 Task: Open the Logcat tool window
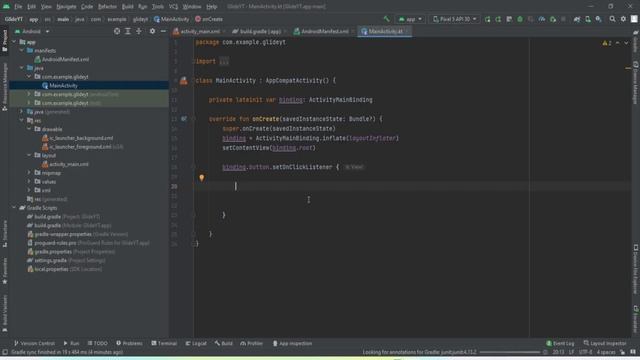coord(196,343)
